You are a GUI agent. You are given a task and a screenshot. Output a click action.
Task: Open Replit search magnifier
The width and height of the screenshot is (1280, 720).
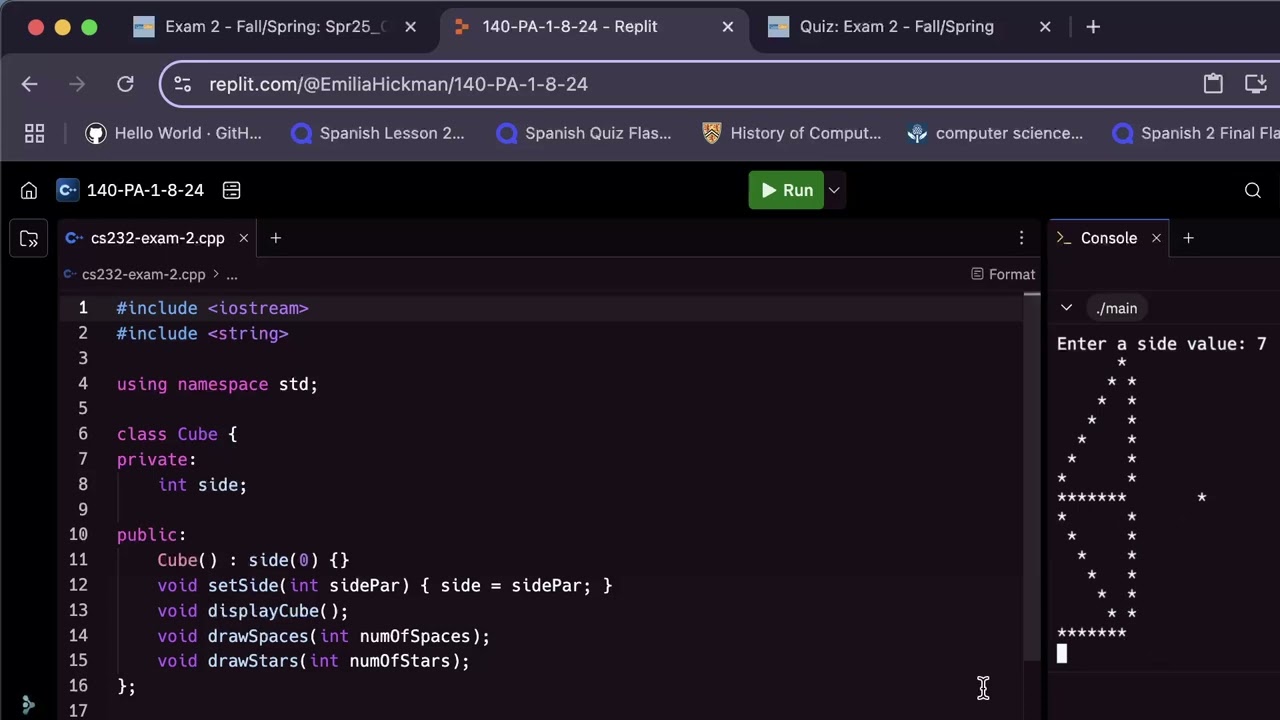click(1253, 190)
